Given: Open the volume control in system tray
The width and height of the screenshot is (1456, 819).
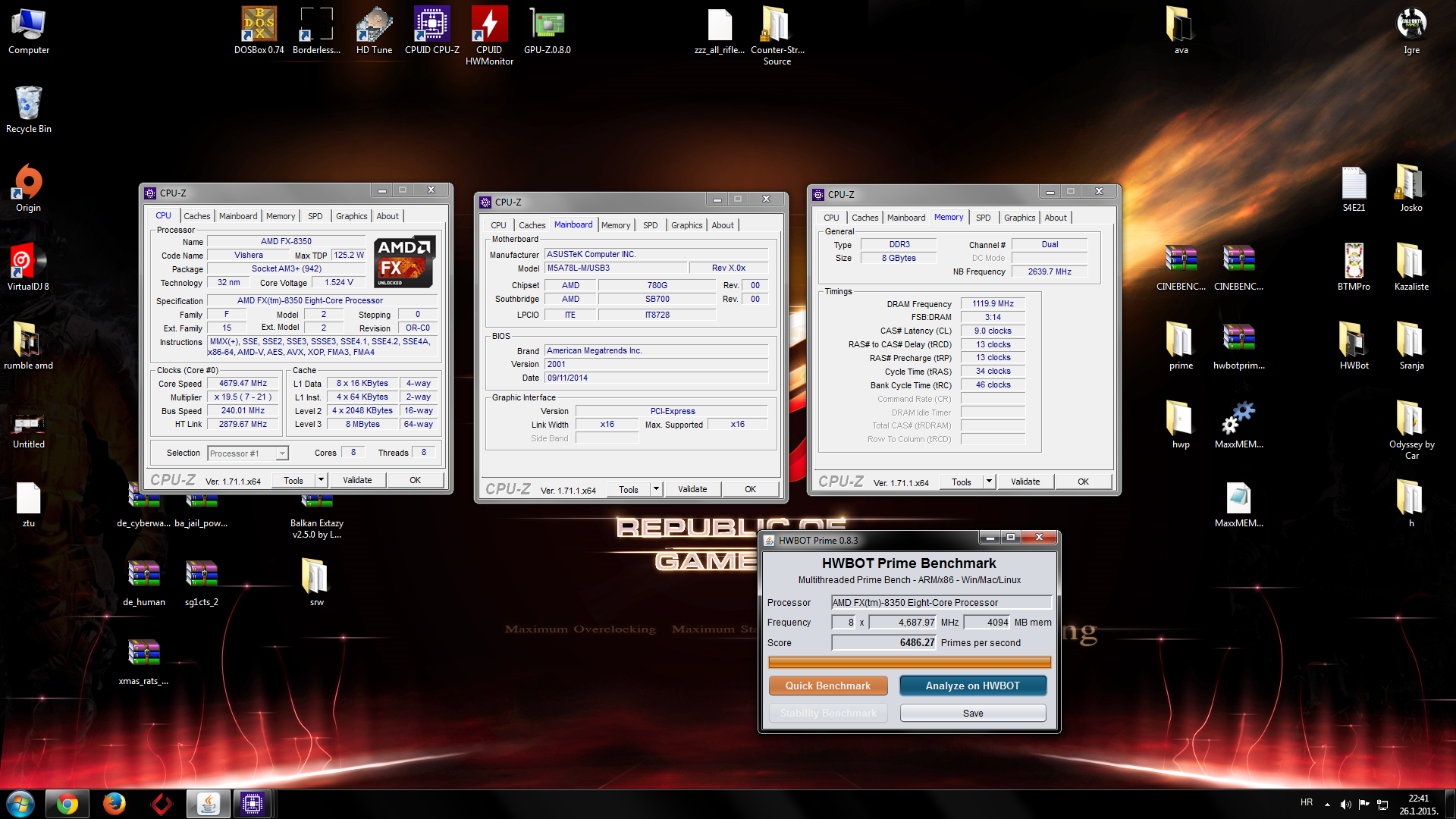Looking at the screenshot, I should pos(1345,804).
